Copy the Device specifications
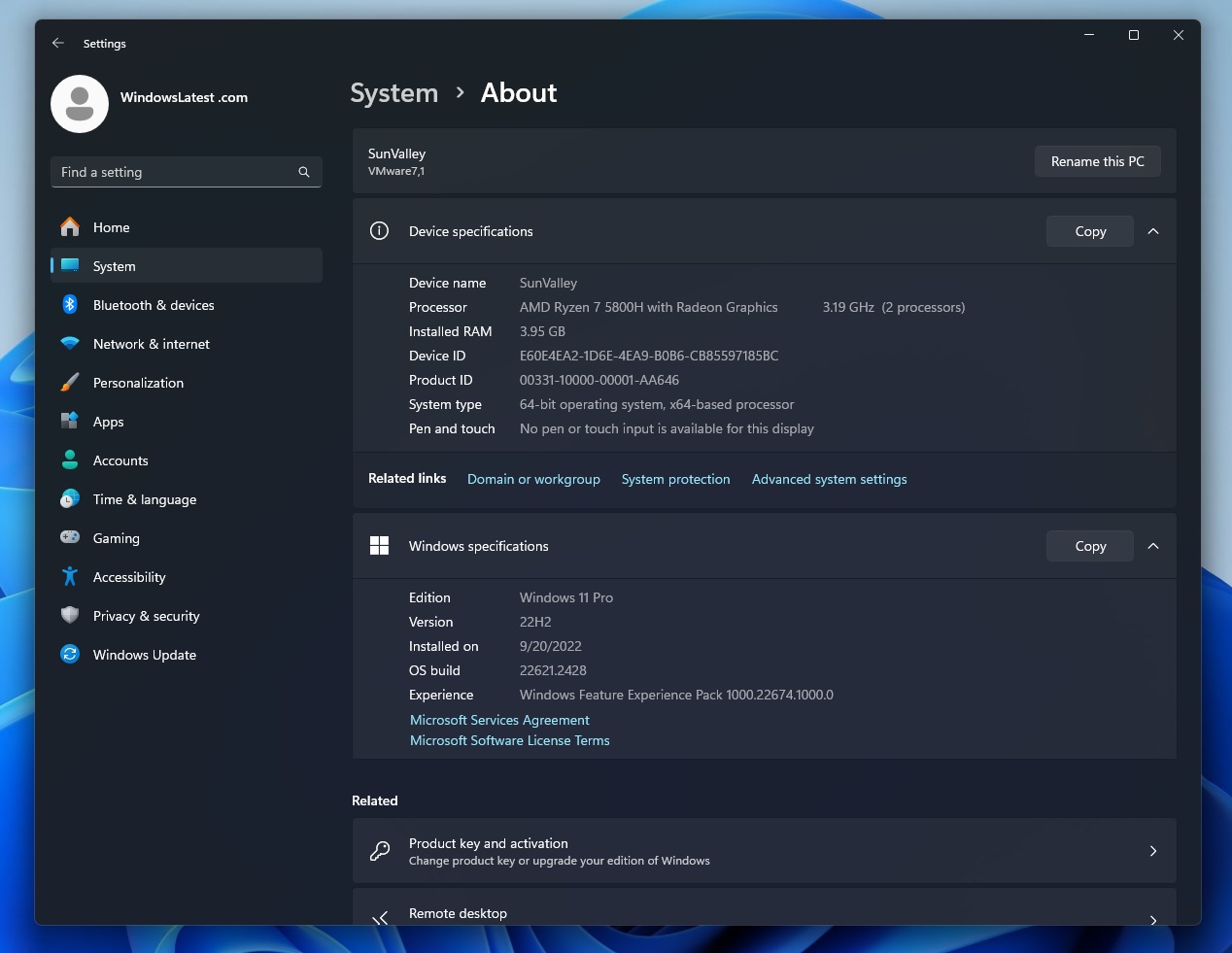 click(1090, 231)
